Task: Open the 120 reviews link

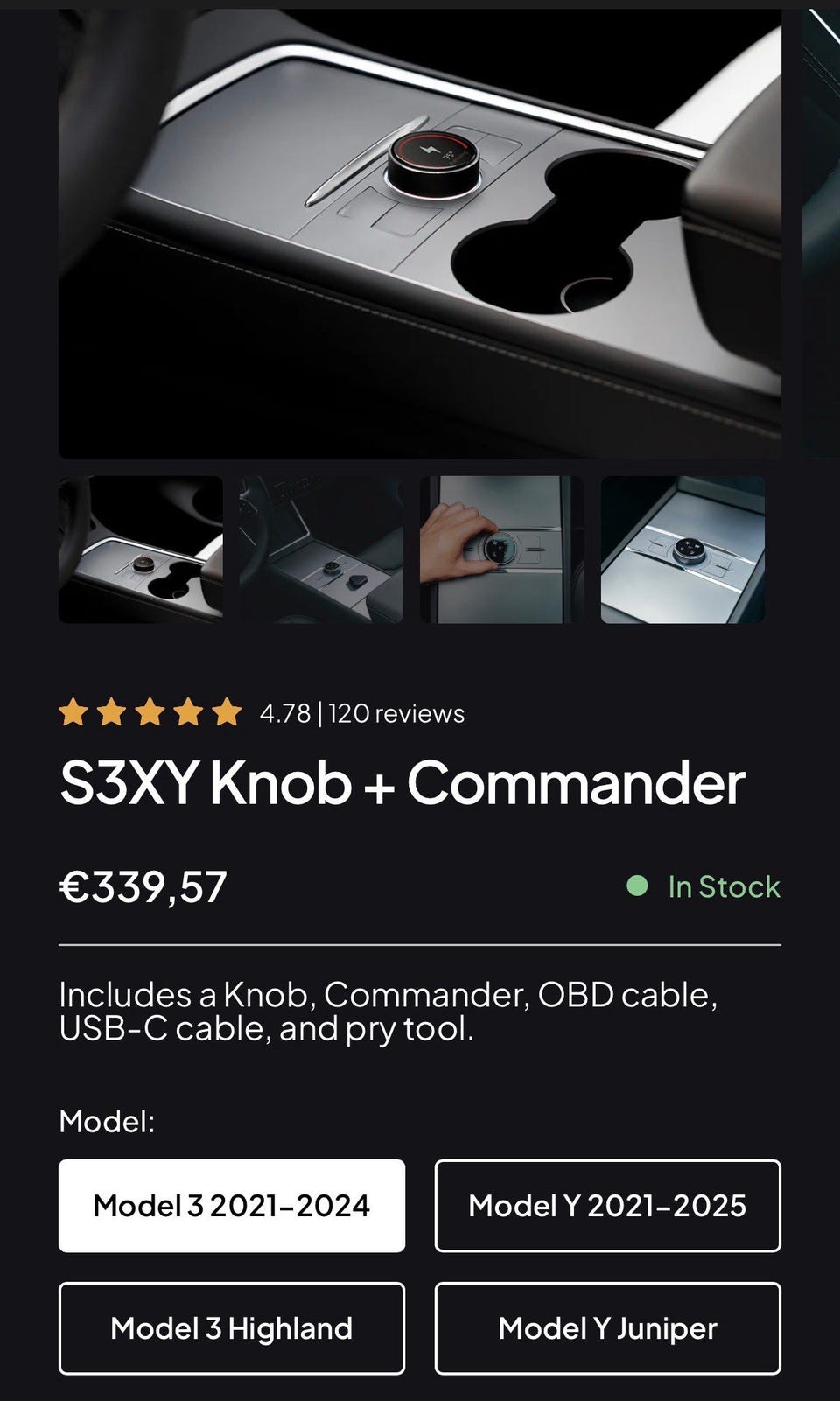Action: 396,714
